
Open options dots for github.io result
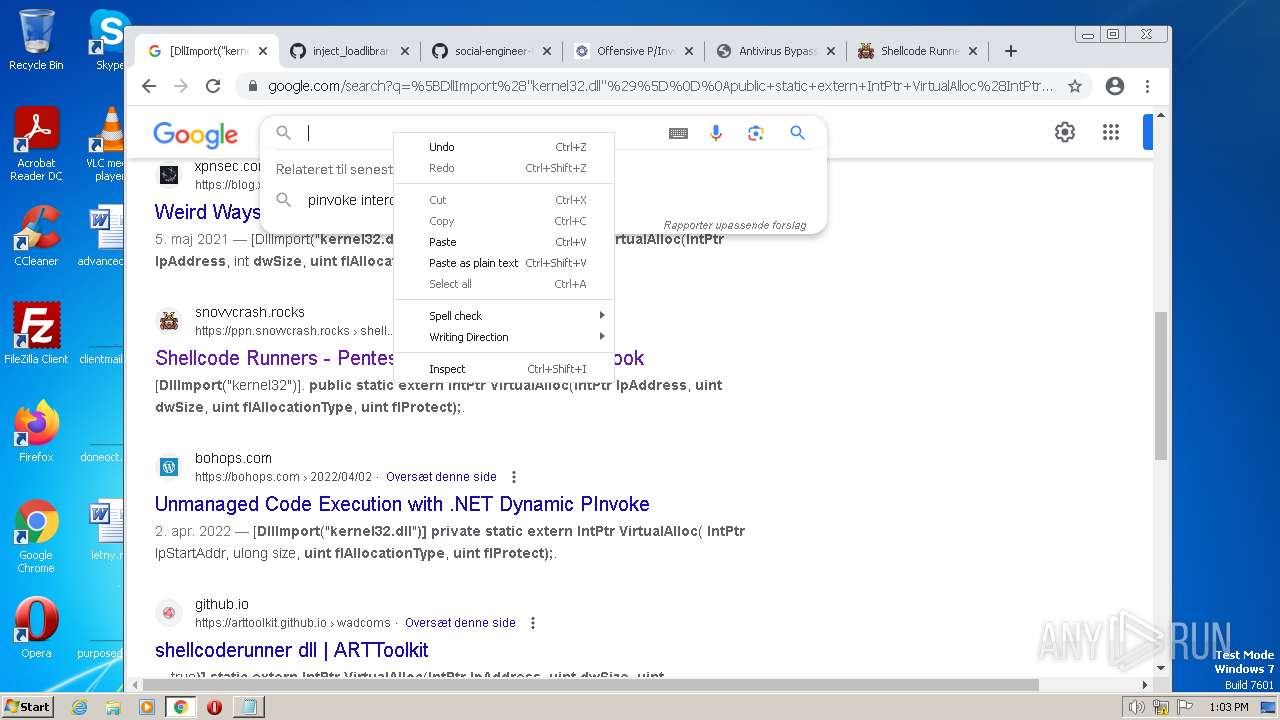pyautogui.click(x=533, y=623)
